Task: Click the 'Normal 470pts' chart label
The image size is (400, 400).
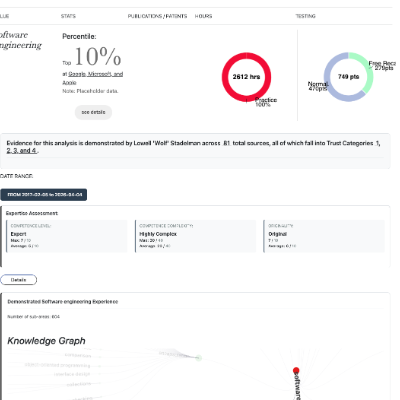Action: 318,86
